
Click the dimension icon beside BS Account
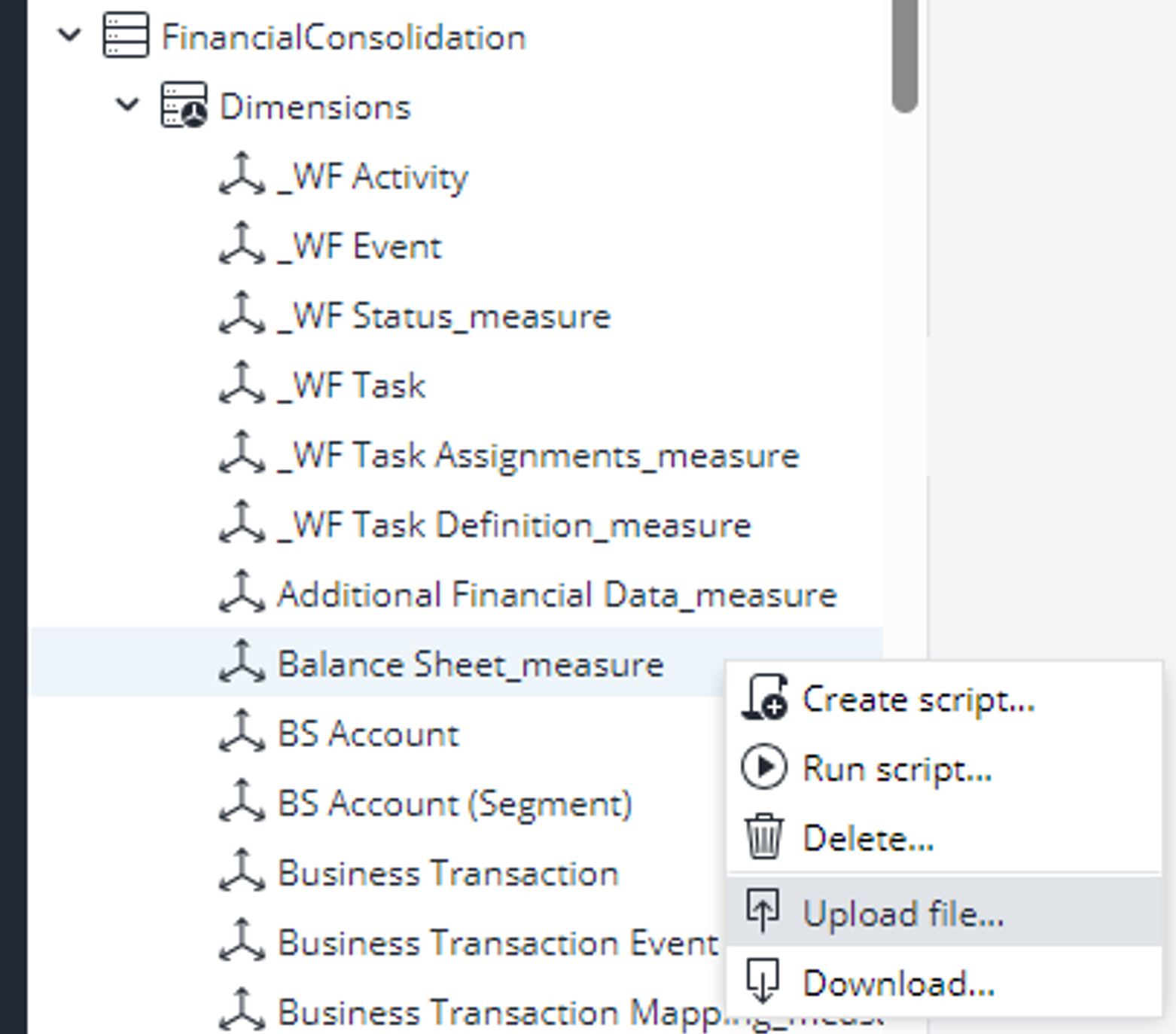[242, 732]
